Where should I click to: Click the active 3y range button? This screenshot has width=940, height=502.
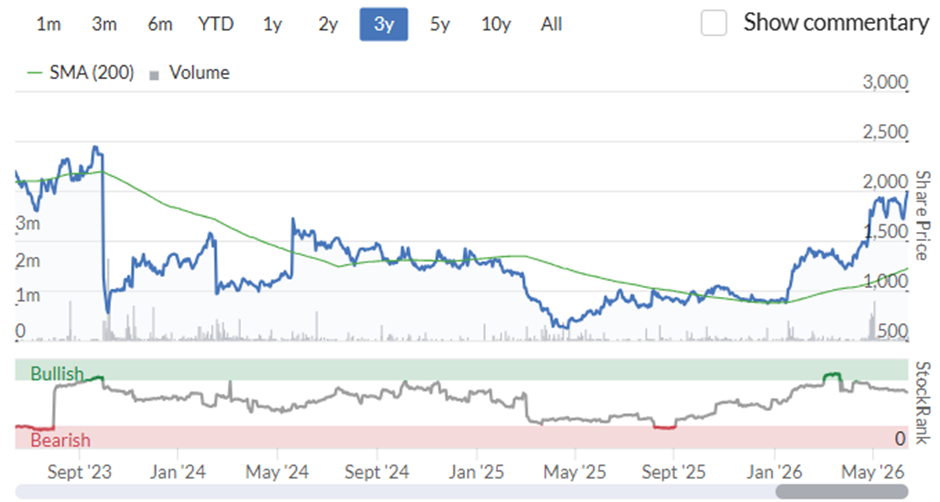pyautogui.click(x=384, y=25)
